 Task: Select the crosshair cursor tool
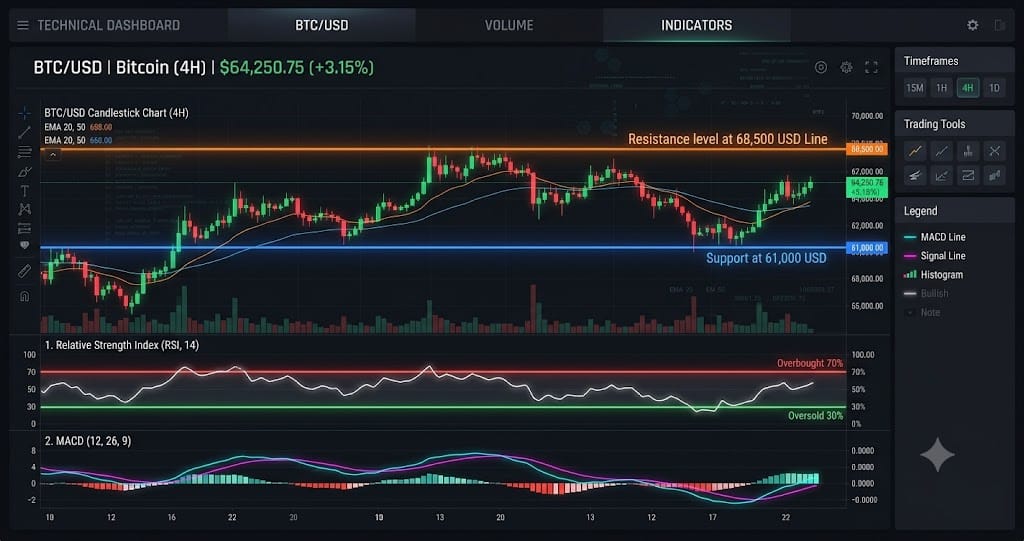pos(24,114)
